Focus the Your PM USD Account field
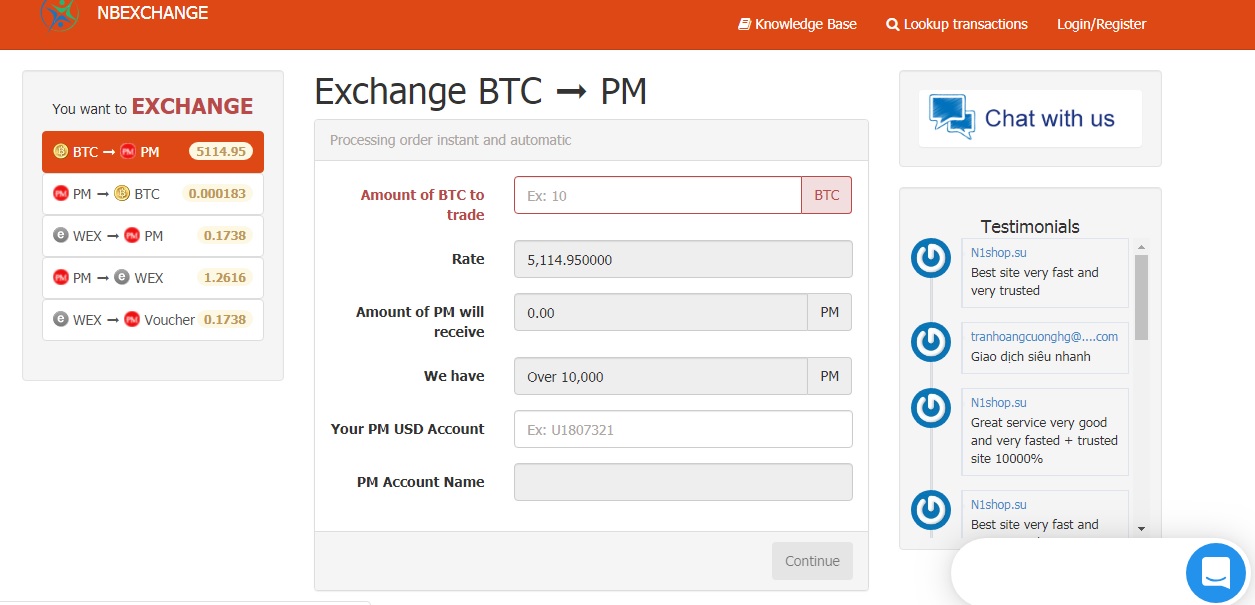The width and height of the screenshot is (1255, 605). pyautogui.click(x=682, y=429)
